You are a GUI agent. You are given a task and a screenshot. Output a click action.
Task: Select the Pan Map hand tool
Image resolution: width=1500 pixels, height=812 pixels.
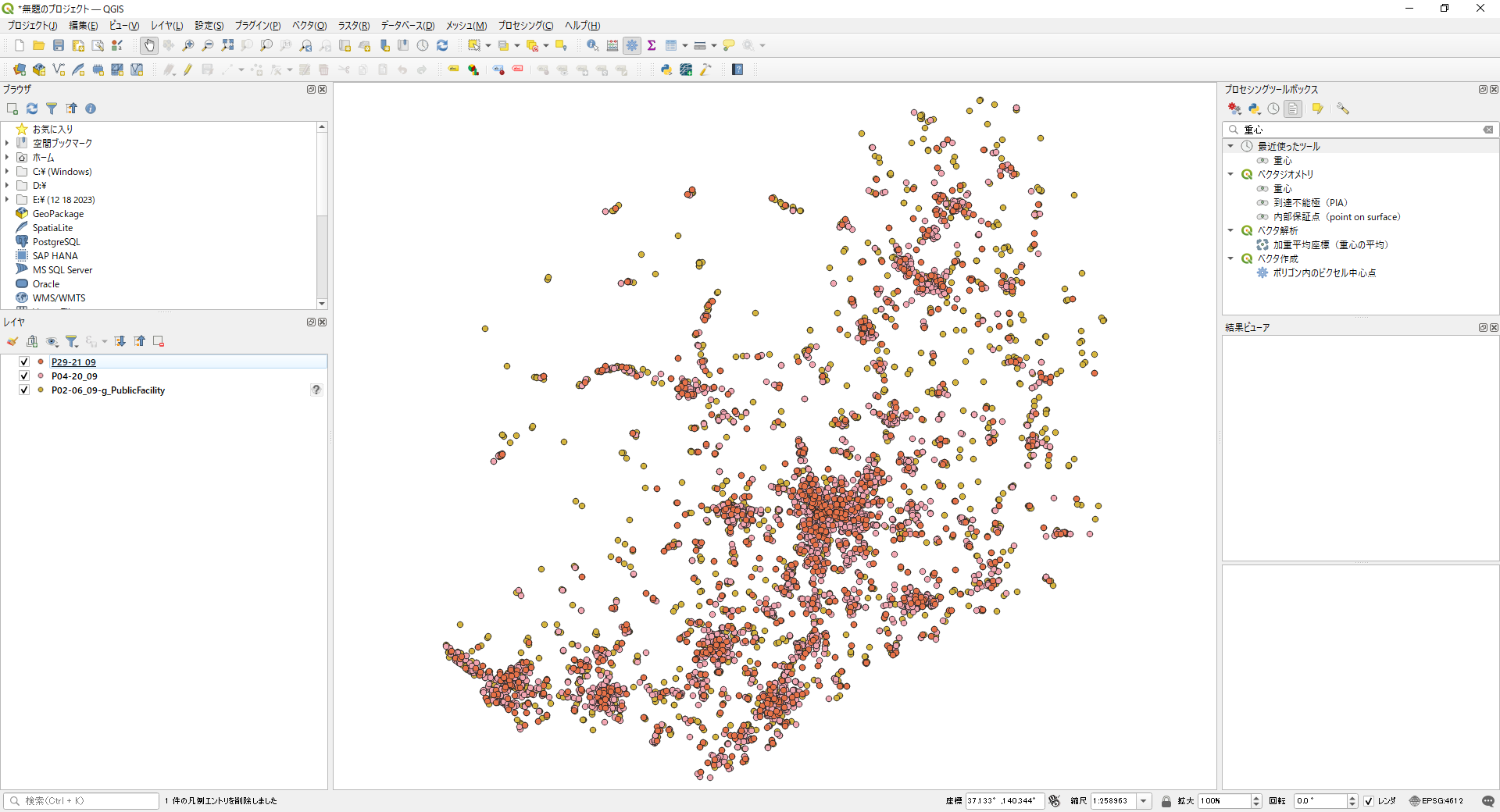tap(149, 45)
